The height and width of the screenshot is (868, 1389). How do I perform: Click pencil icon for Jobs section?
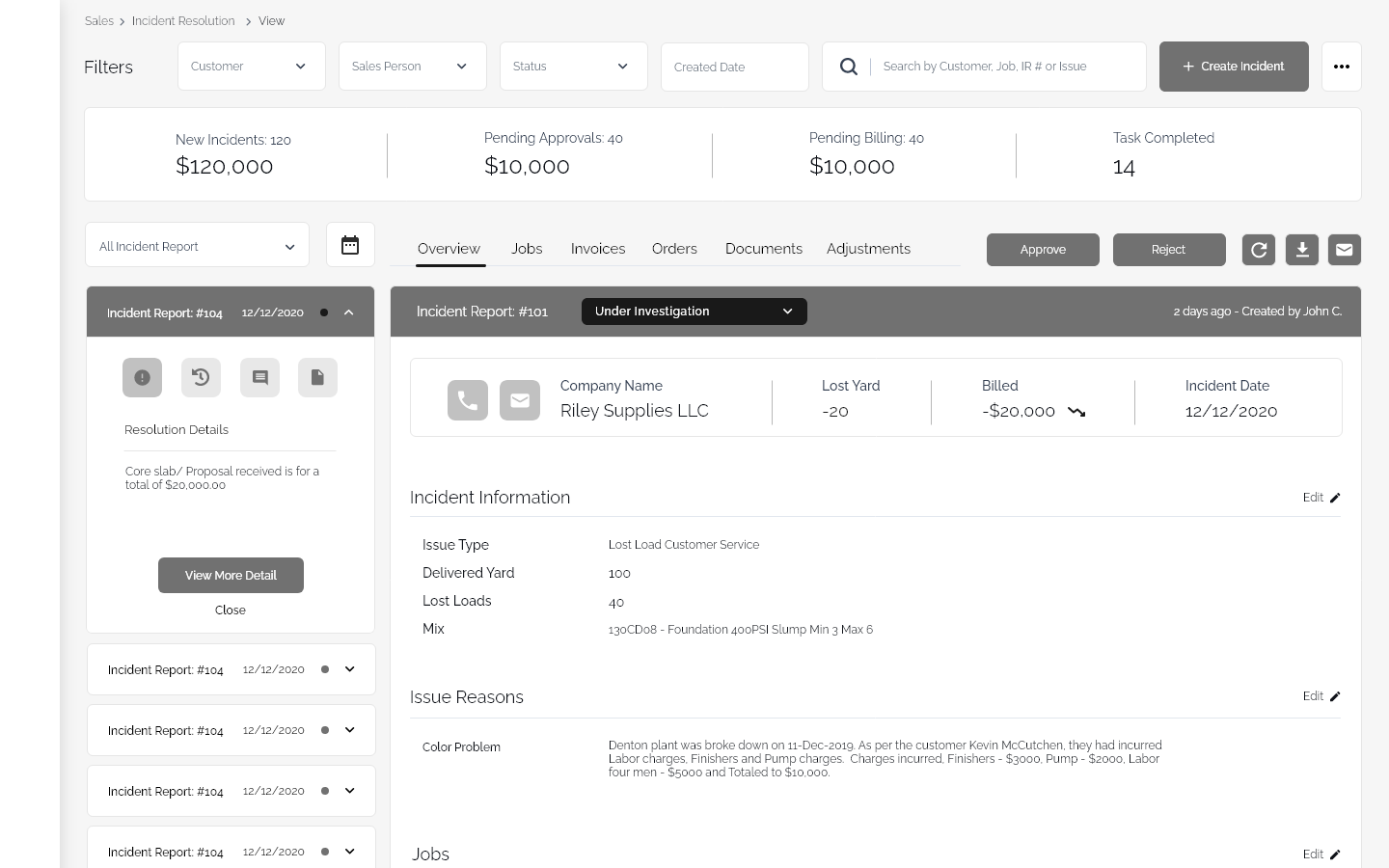coord(1335,854)
